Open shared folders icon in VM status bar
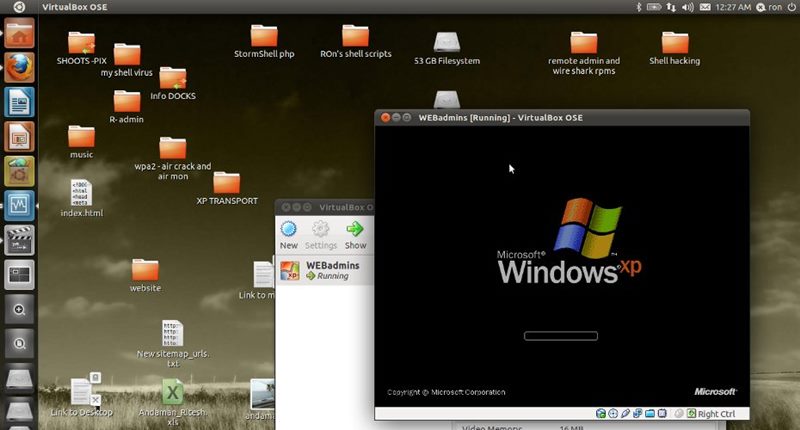The image size is (800, 430). (649, 414)
